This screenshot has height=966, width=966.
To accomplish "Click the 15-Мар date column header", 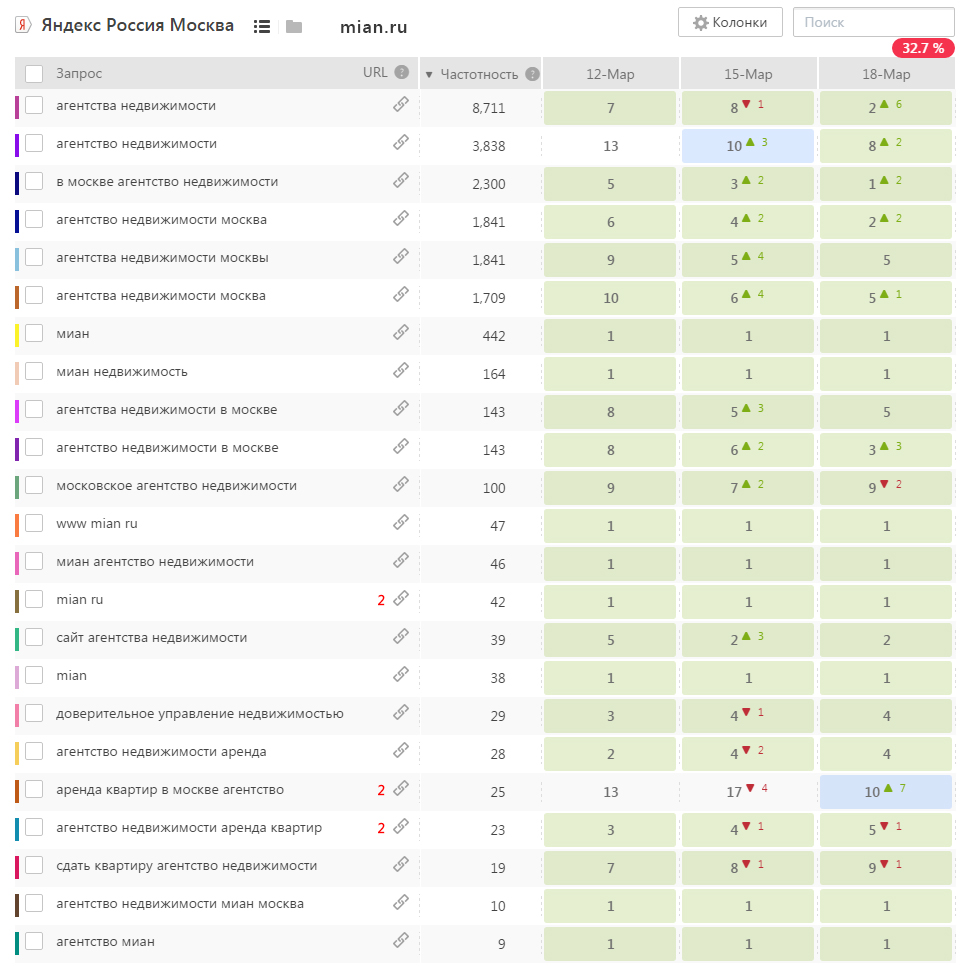I will pos(748,74).
